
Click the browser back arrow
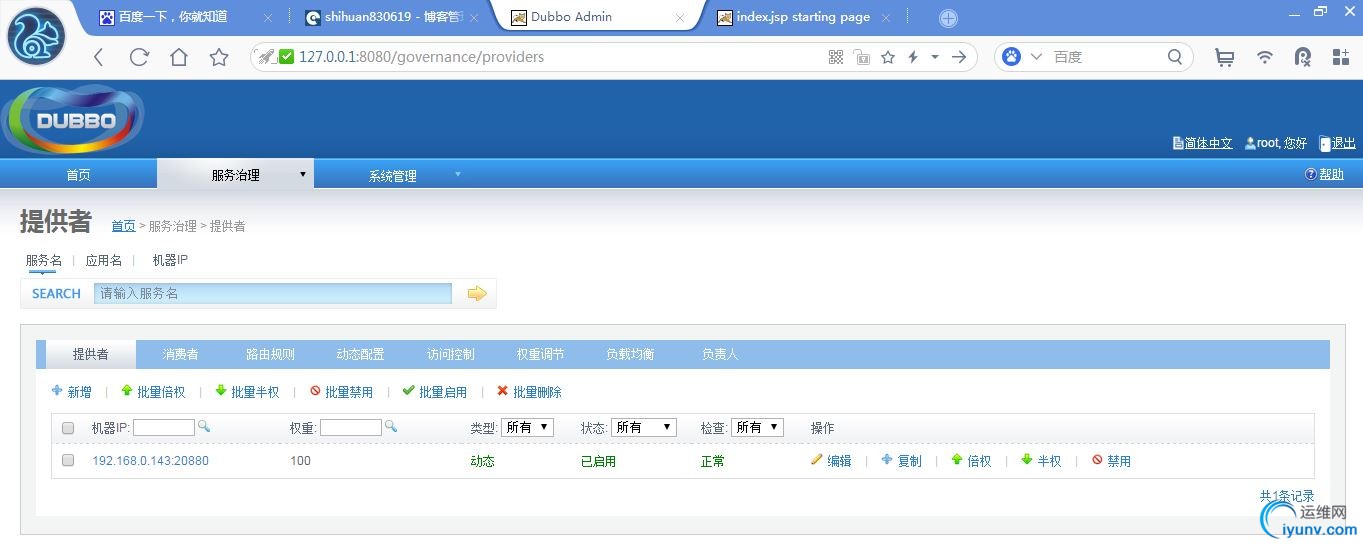(x=98, y=57)
